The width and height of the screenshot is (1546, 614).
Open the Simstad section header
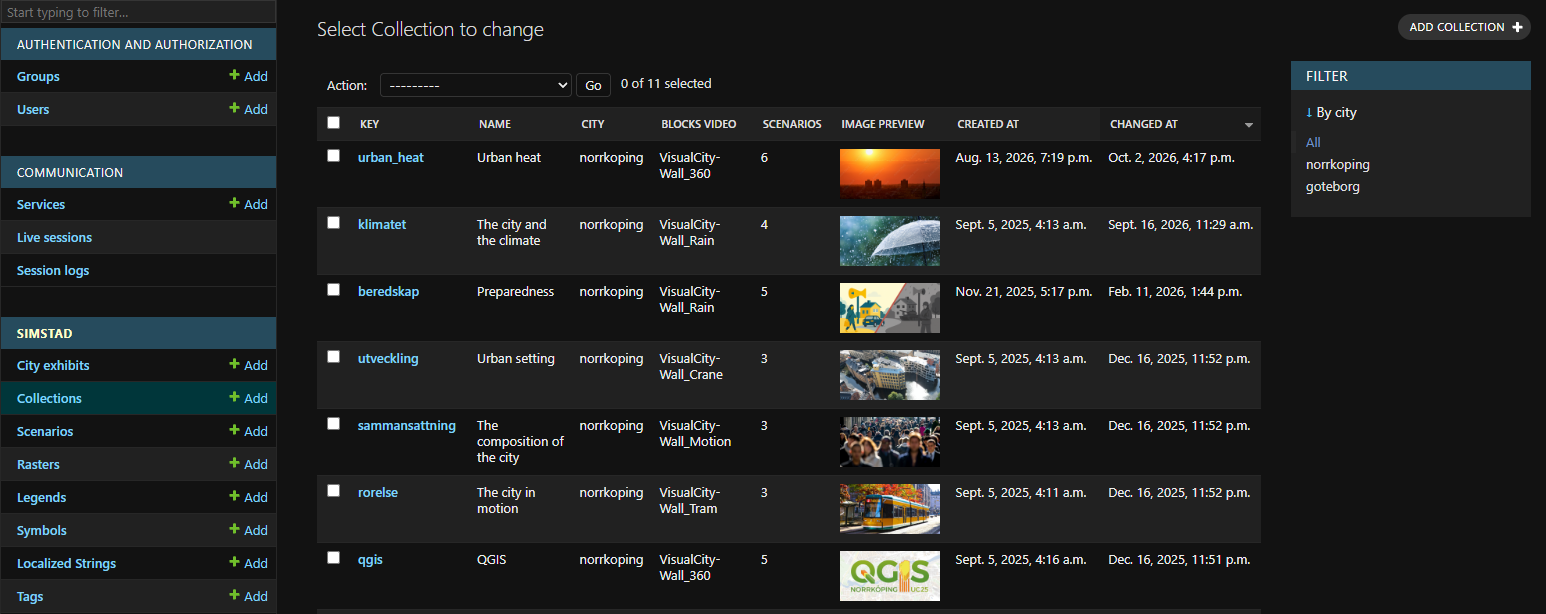click(x=45, y=333)
